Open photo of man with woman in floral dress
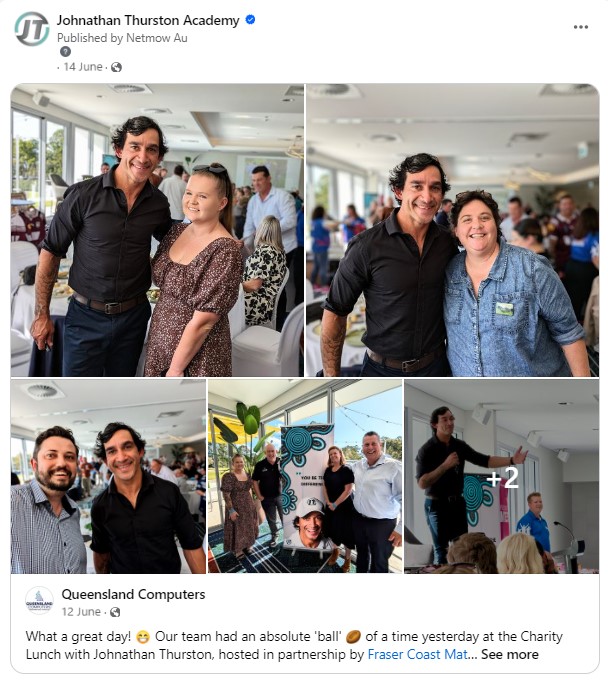 click(x=157, y=230)
